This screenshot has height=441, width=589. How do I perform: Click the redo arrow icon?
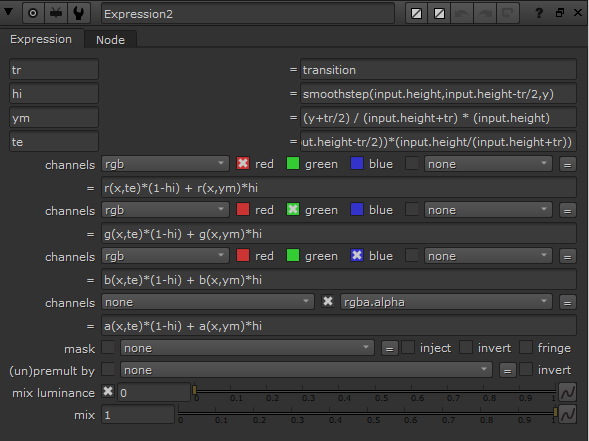(485, 14)
